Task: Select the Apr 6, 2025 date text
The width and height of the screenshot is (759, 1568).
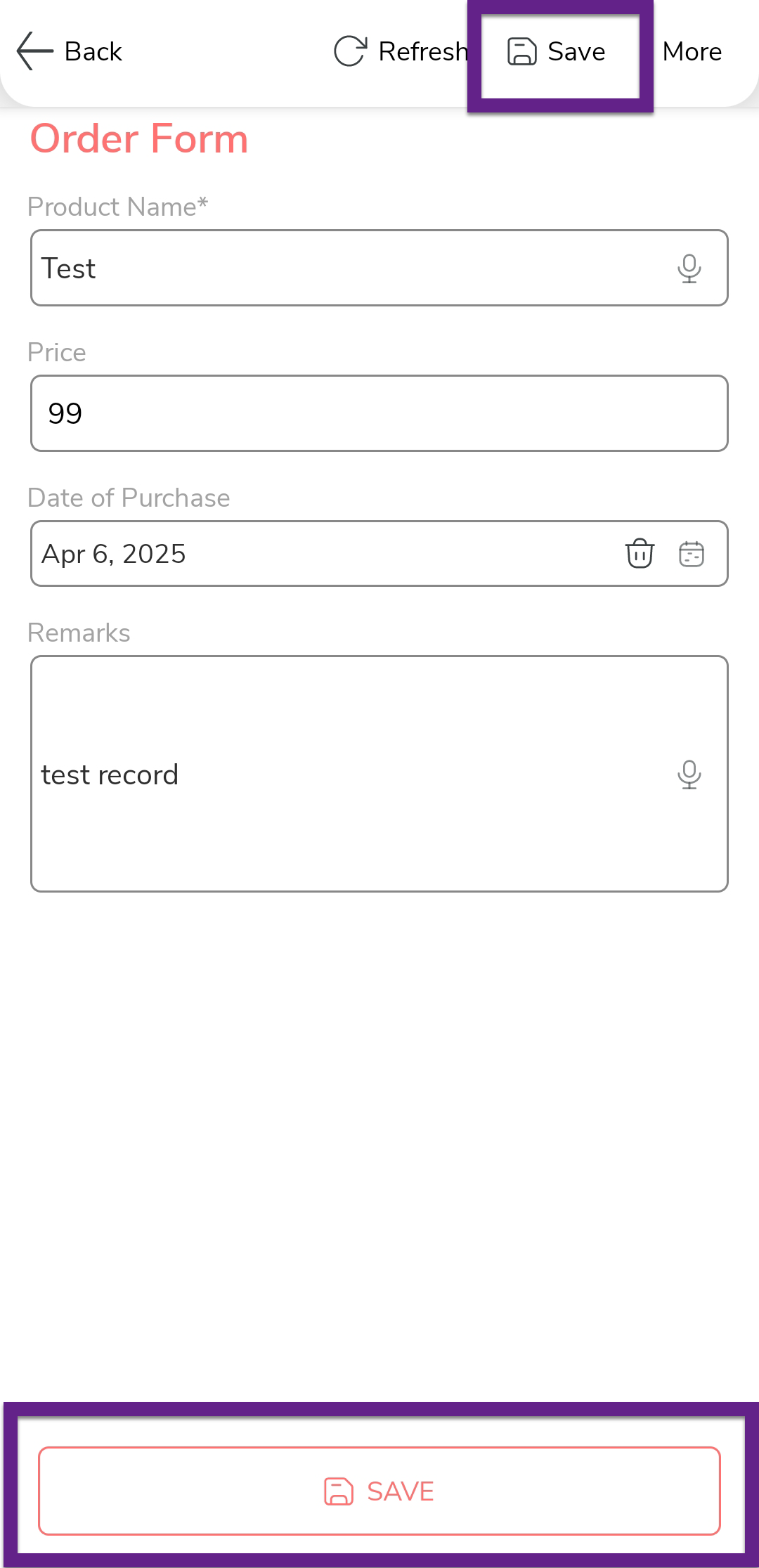Action: pos(114,554)
